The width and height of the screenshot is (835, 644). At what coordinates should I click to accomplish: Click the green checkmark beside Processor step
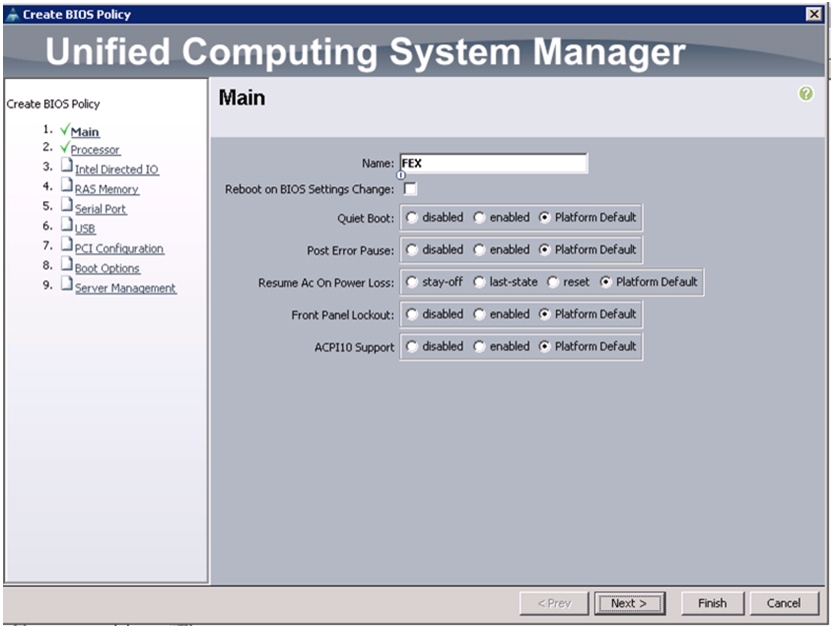click(65, 148)
